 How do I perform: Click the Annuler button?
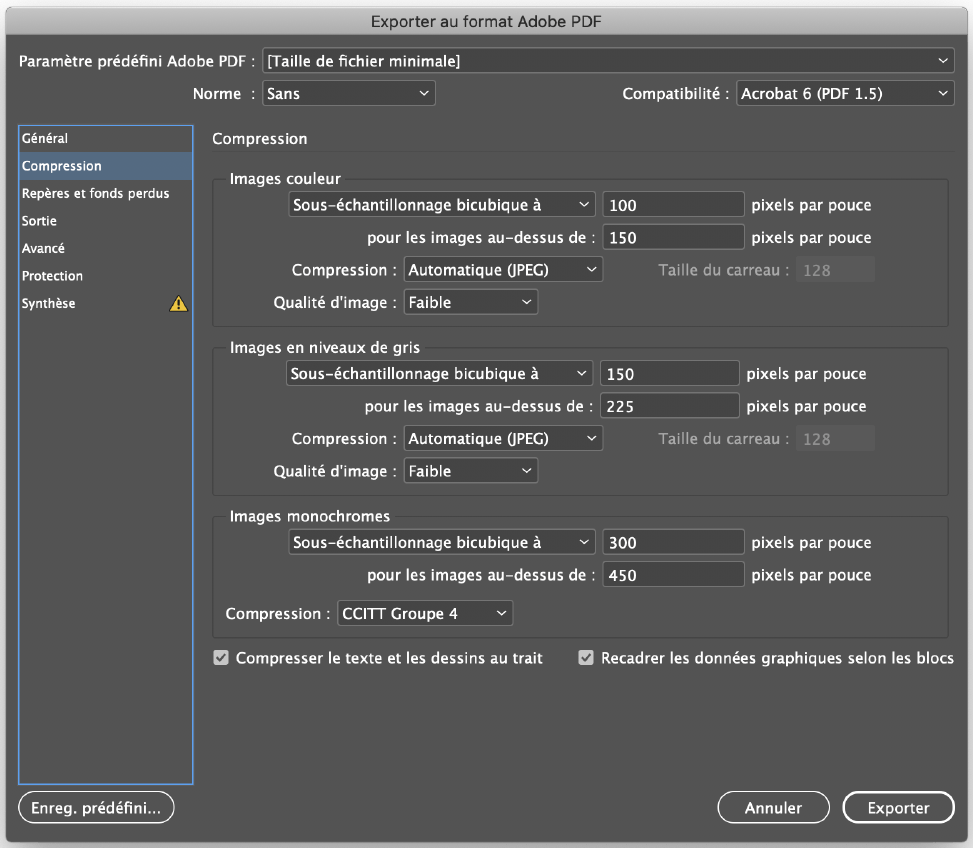tap(773, 808)
